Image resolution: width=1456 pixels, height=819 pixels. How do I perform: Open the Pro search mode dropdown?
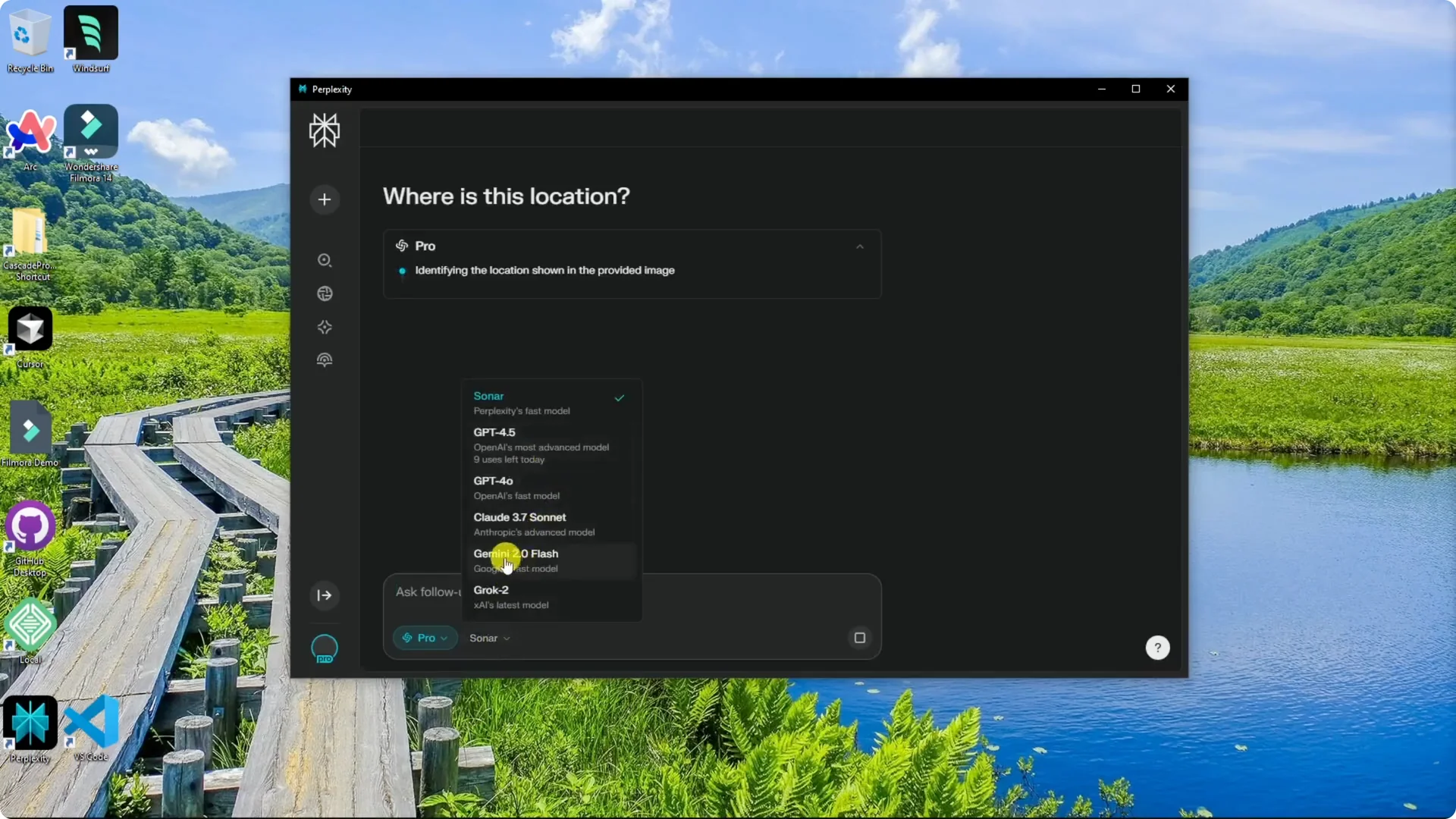[x=424, y=638]
